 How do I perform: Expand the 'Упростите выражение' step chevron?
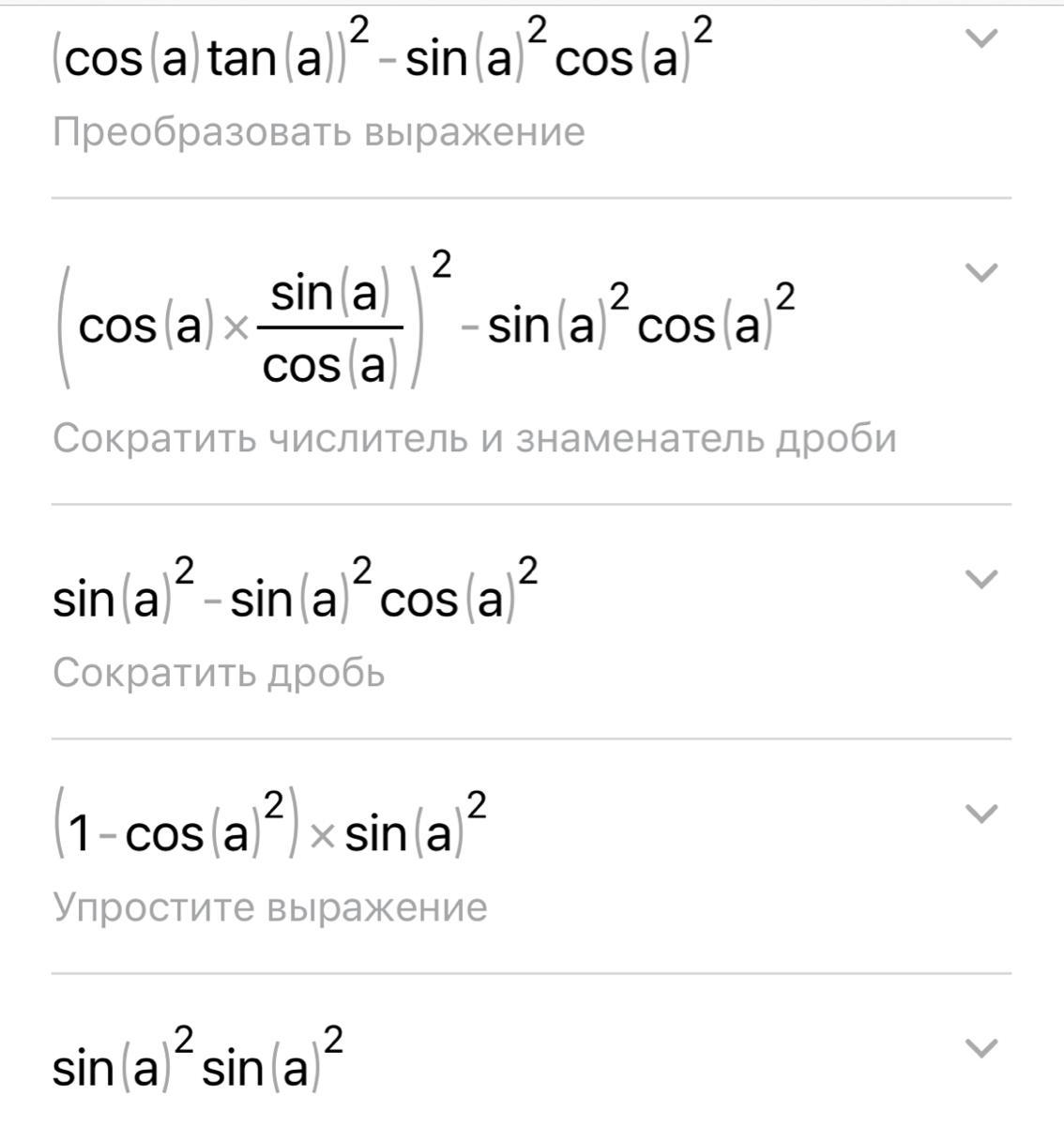[x=980, y=814]
